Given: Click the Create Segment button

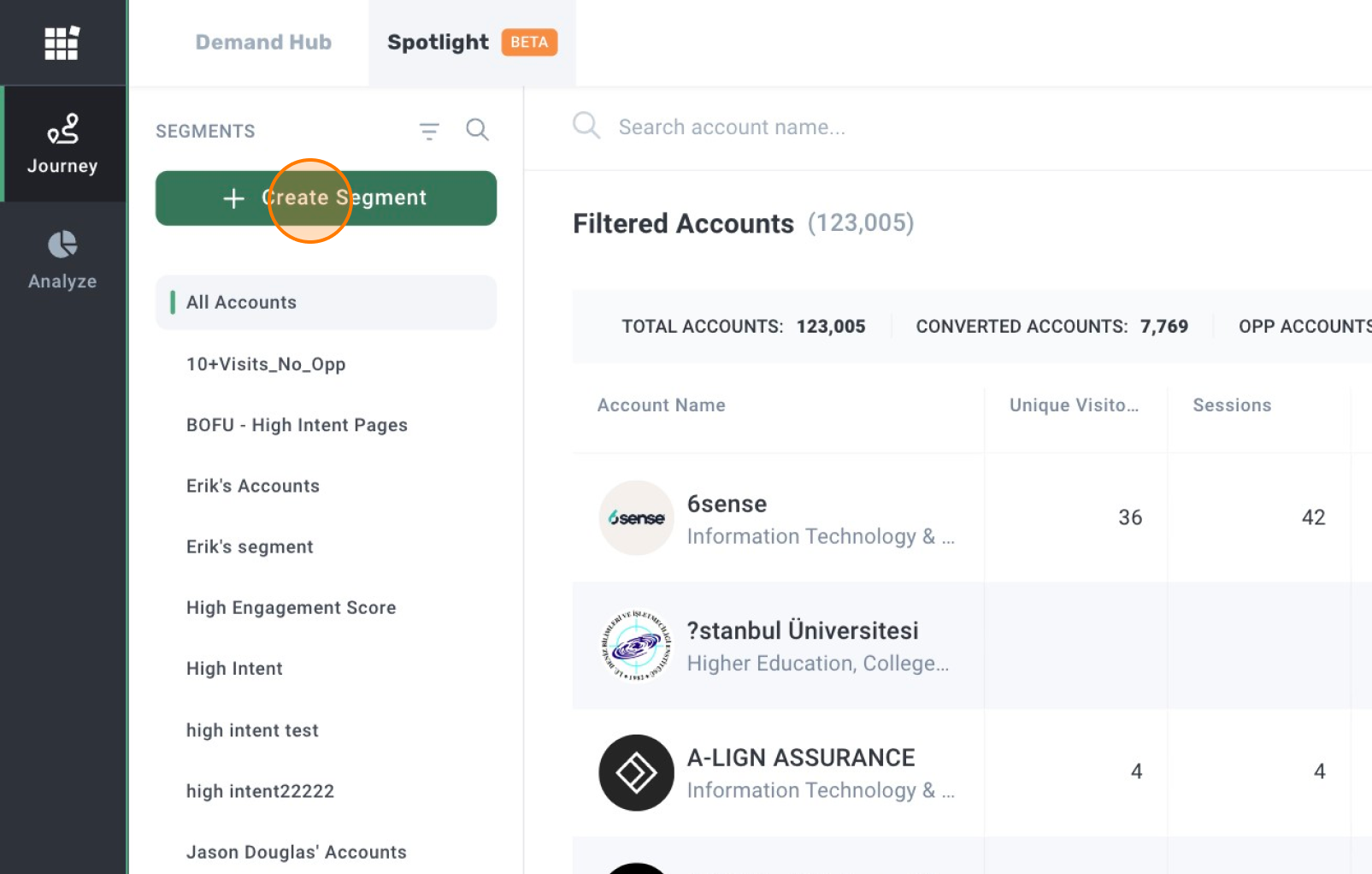Looking at the screenshot, I should click(x=326, y=198).
